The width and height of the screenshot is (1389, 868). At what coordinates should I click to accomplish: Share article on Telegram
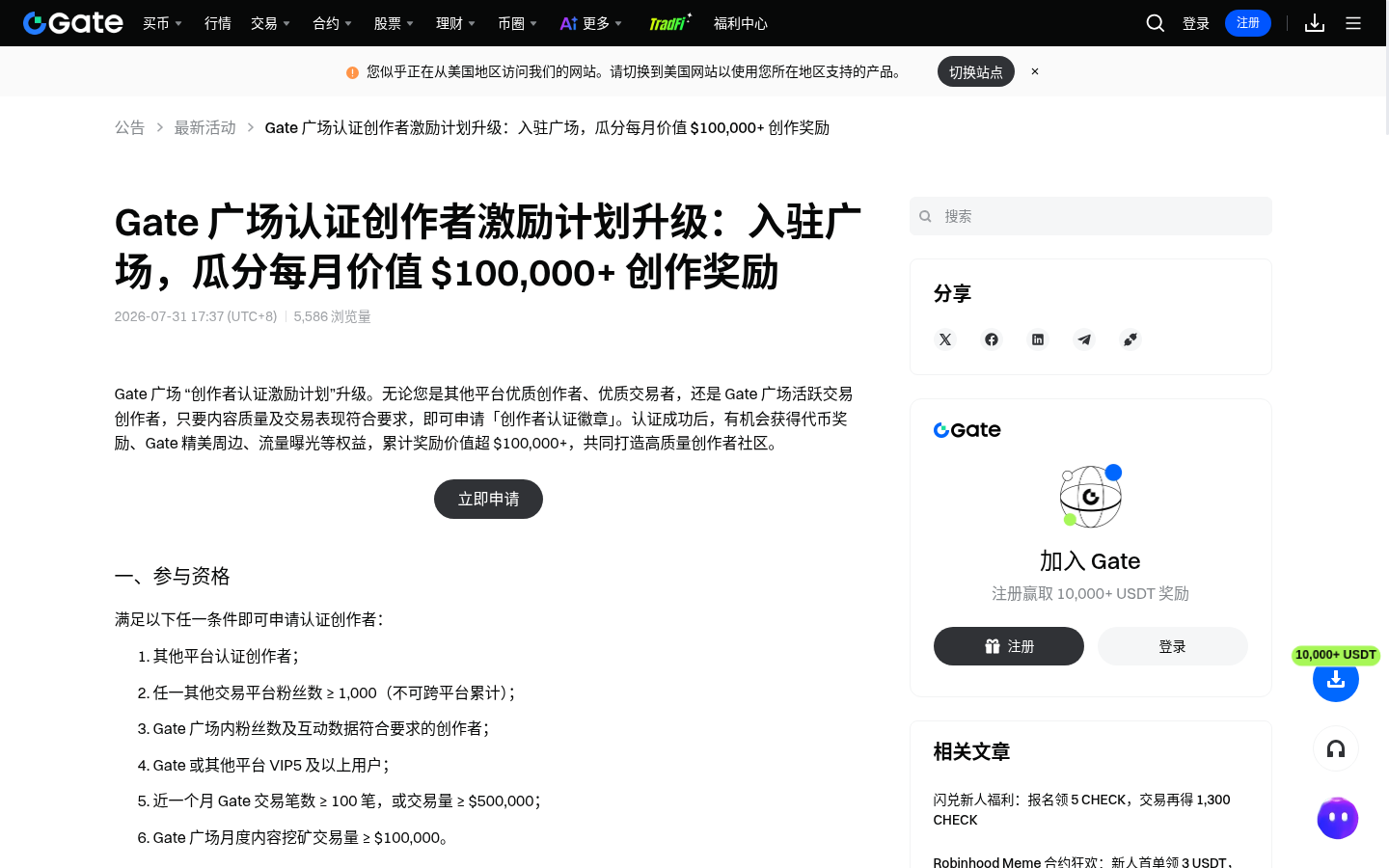click(x=1084, y=339)
